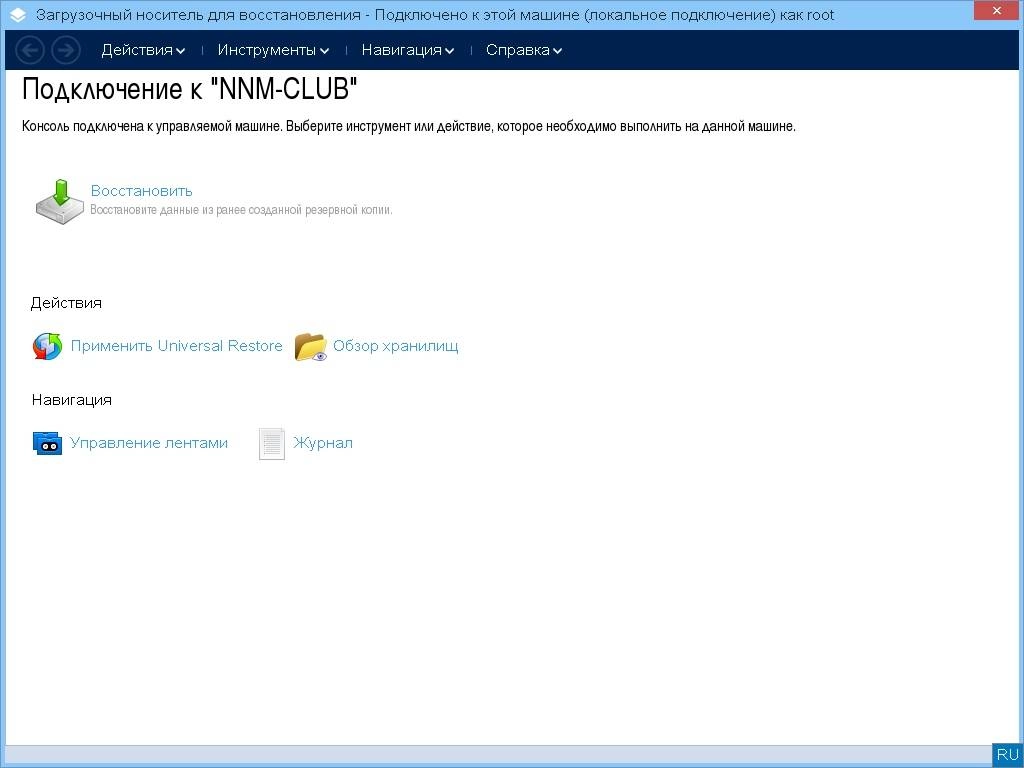Click the back navigation arrow icon
1024x768 pixels.
[x=29, y=50]
